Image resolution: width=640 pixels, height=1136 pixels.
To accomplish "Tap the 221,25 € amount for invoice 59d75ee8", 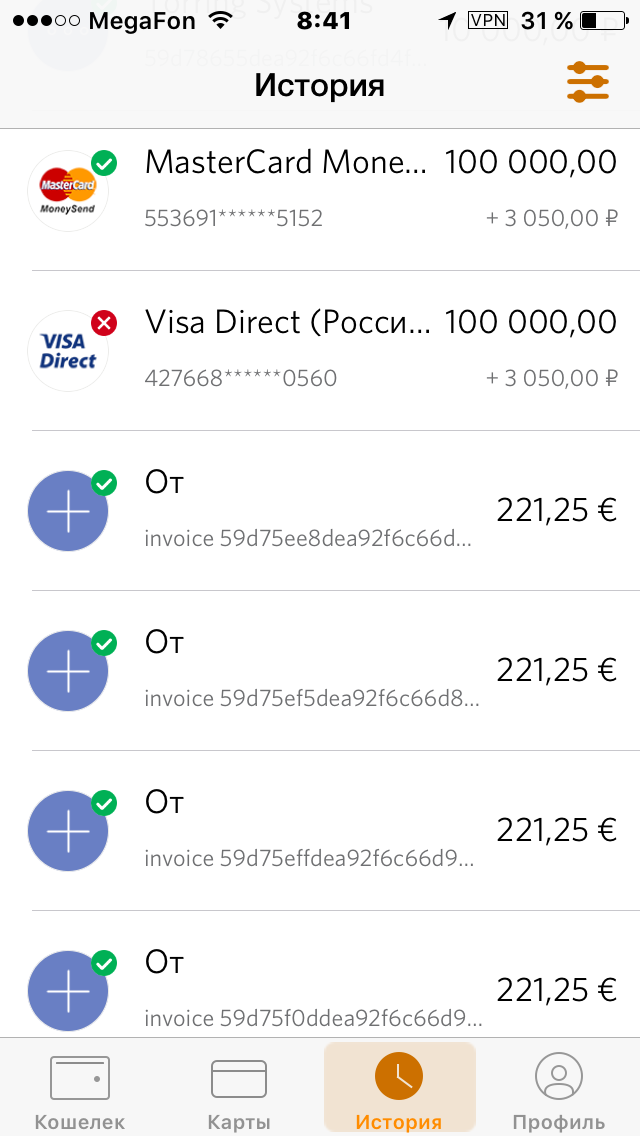I will pyautogui.click(x=557, y=510).
